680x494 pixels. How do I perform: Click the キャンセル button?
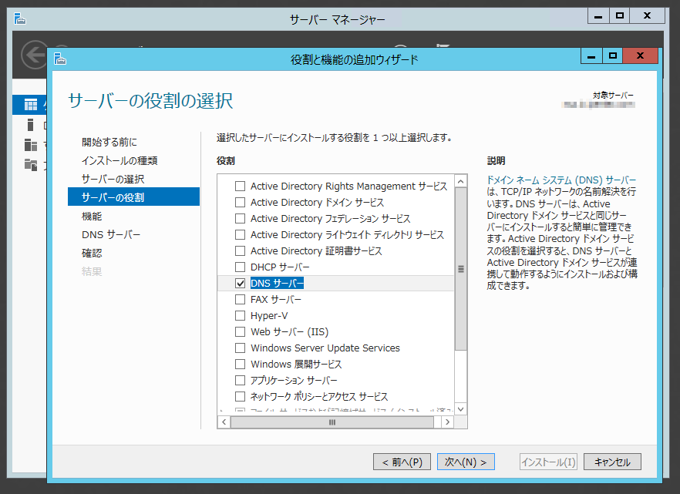pos(612,462)
